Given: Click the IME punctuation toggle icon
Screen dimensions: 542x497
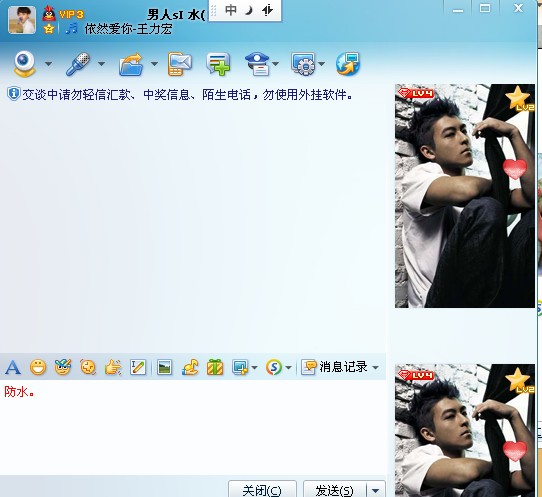Looking at the screenshot, I should click(x=267, y=10).
